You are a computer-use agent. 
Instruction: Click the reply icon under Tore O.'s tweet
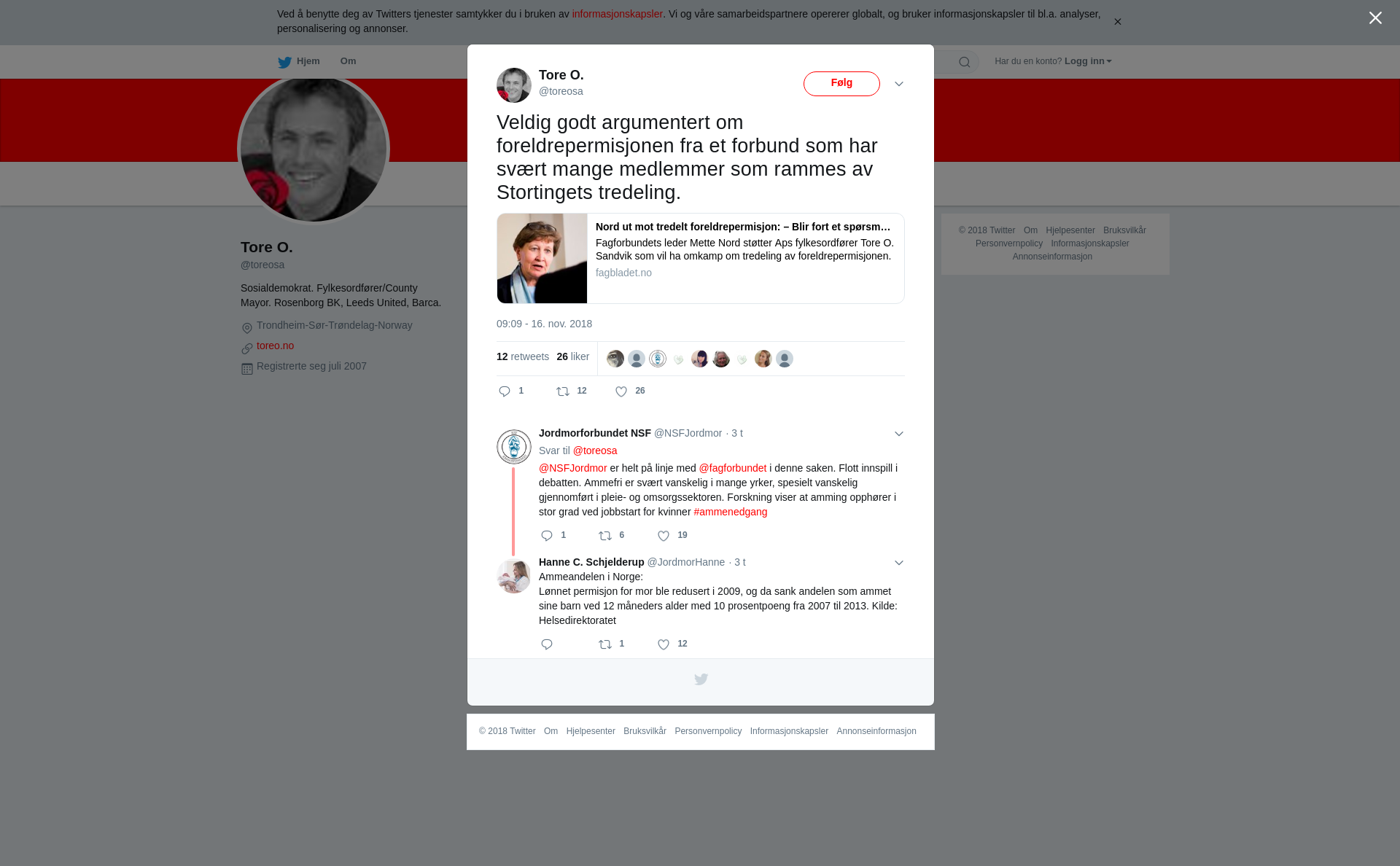click(505, 391)
